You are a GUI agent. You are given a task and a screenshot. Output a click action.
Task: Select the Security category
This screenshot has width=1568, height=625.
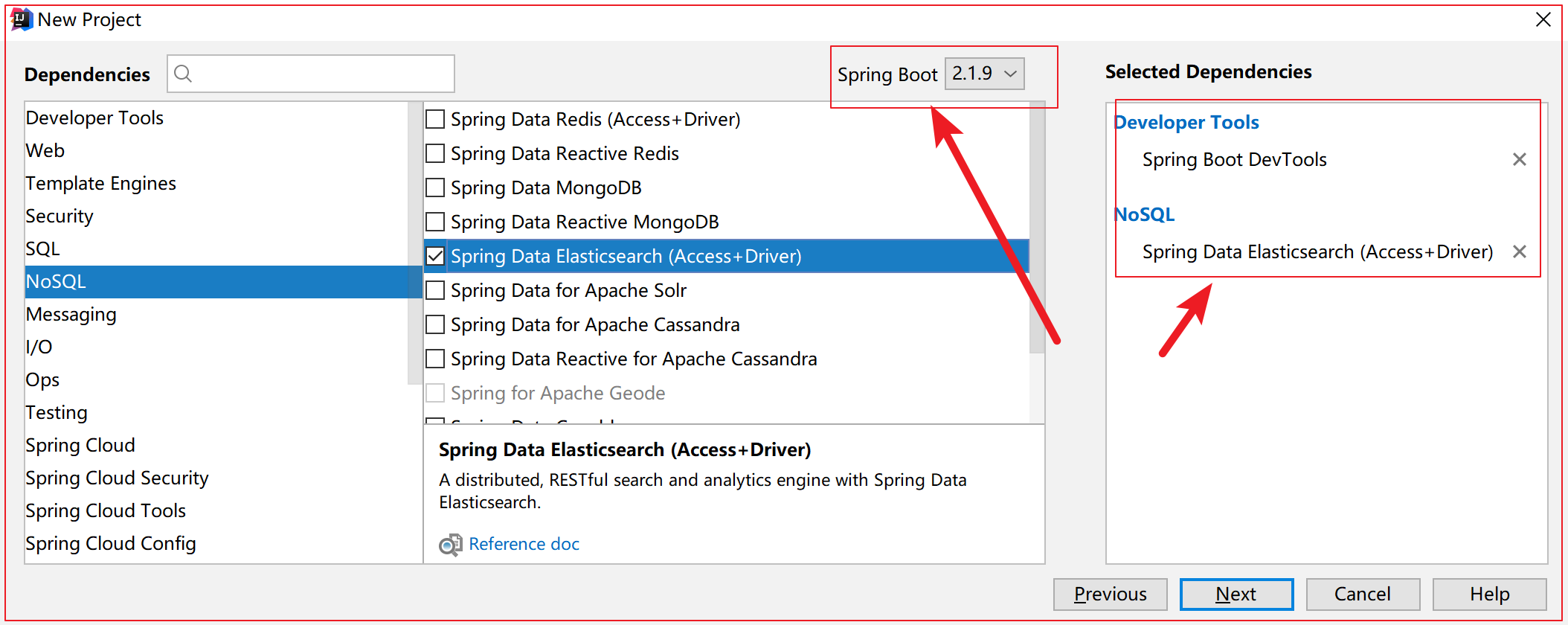(x=216, y=216)
